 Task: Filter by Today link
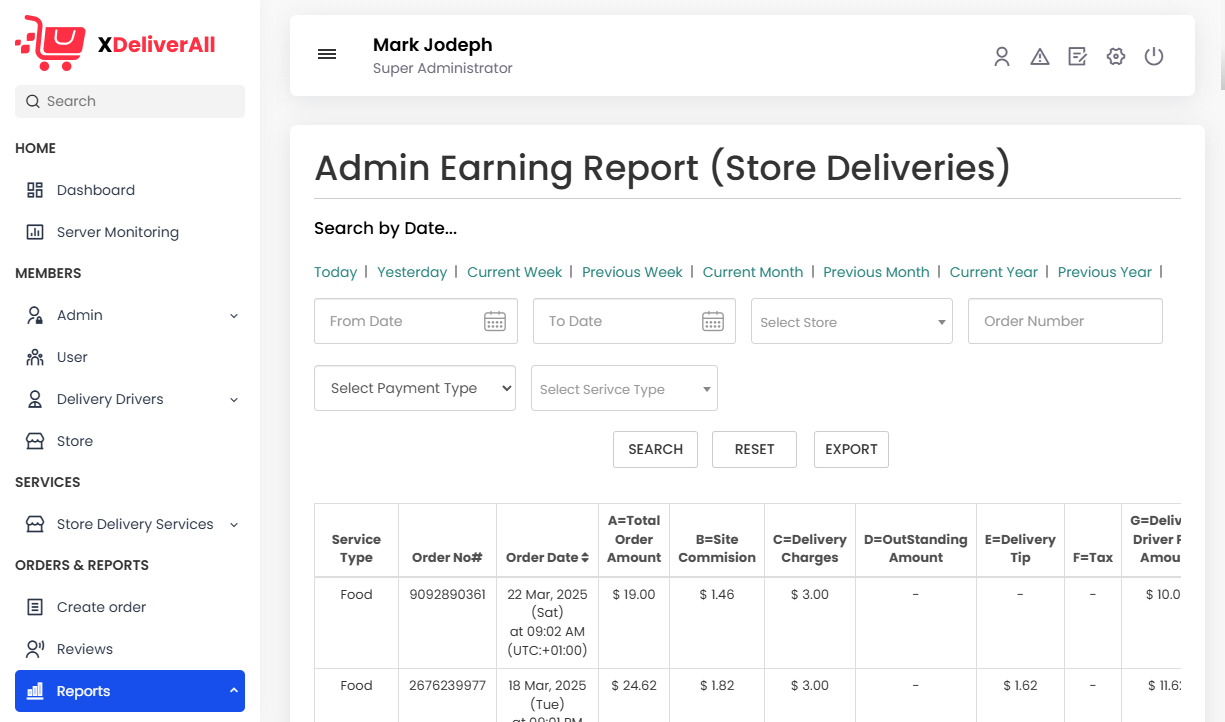[x=335, y=272]
